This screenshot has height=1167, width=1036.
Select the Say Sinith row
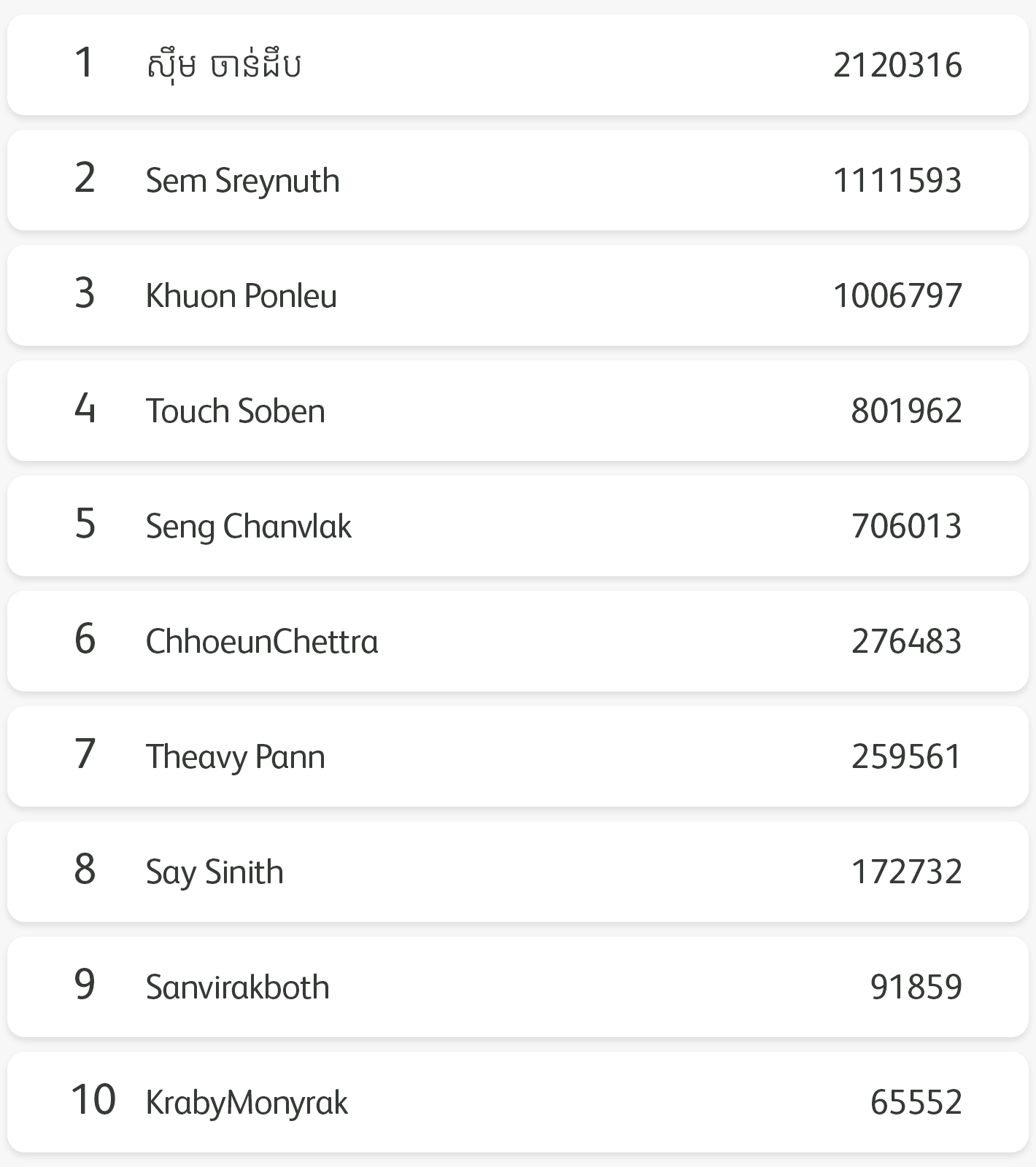tap(518, 872)
